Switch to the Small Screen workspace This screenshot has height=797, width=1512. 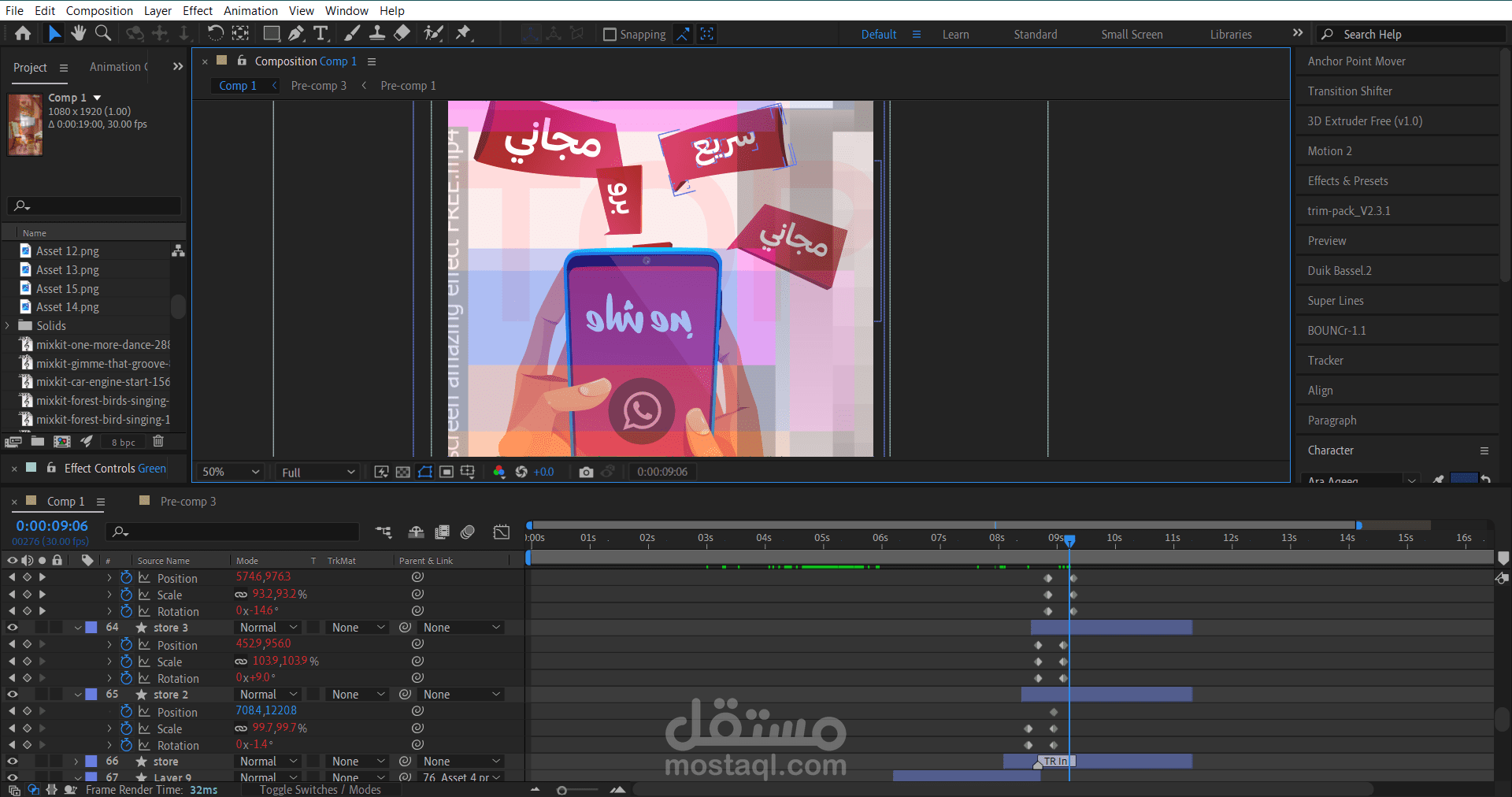pyautogui.click(x=1132, y=35)
